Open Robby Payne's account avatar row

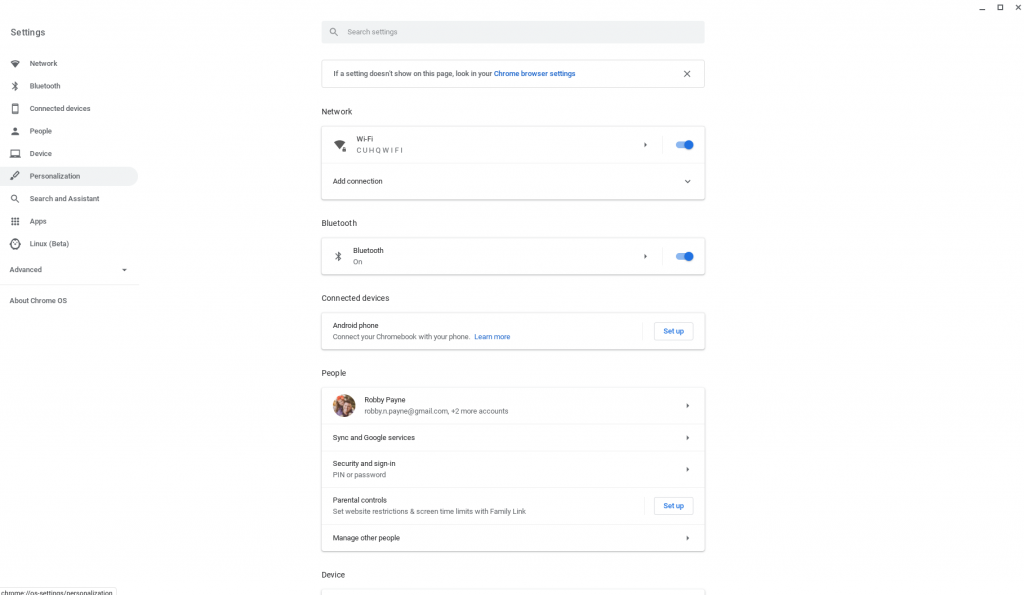(x=512, y=406)
